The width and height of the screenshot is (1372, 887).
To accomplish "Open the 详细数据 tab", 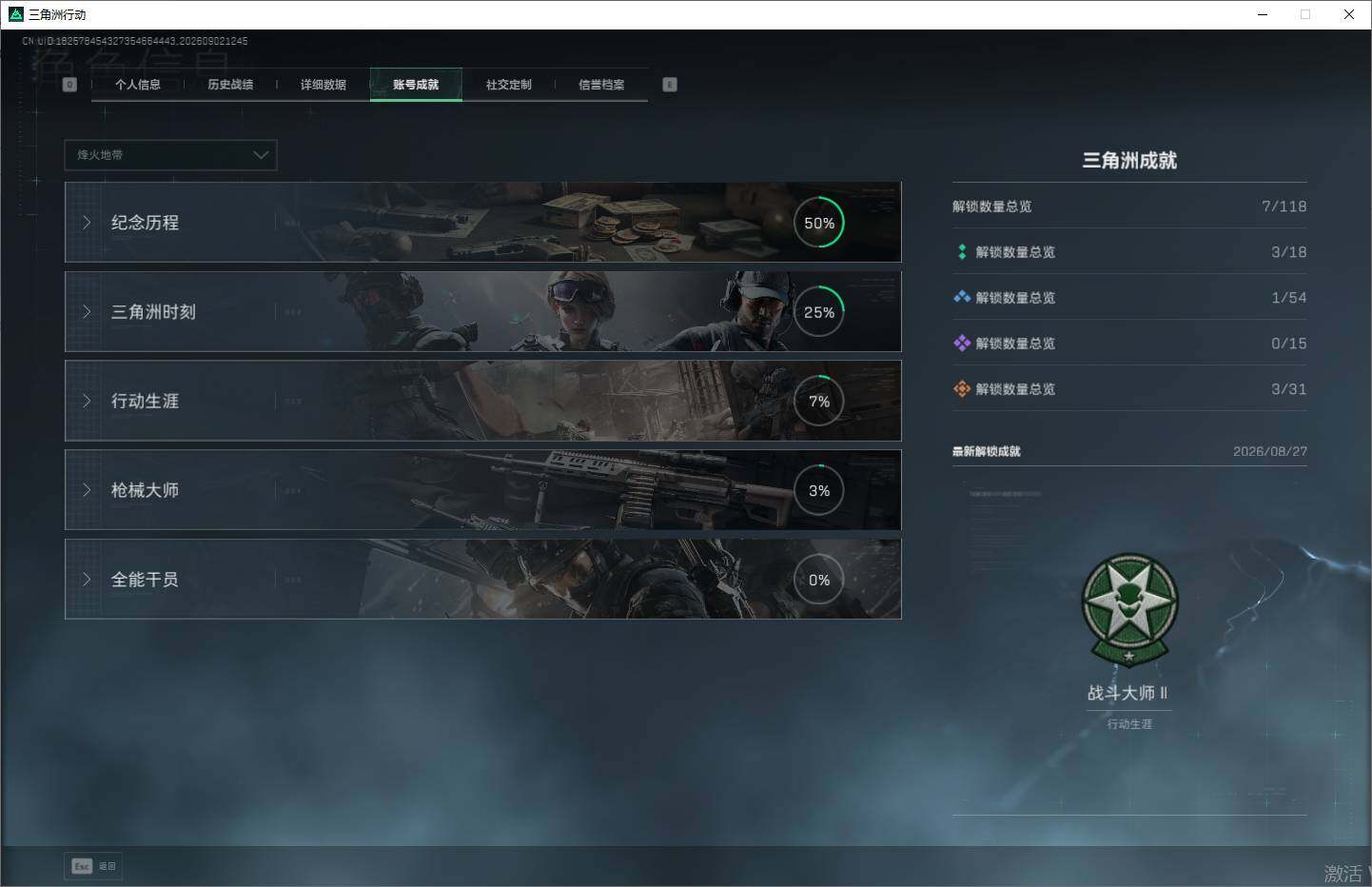I will 323,85.
